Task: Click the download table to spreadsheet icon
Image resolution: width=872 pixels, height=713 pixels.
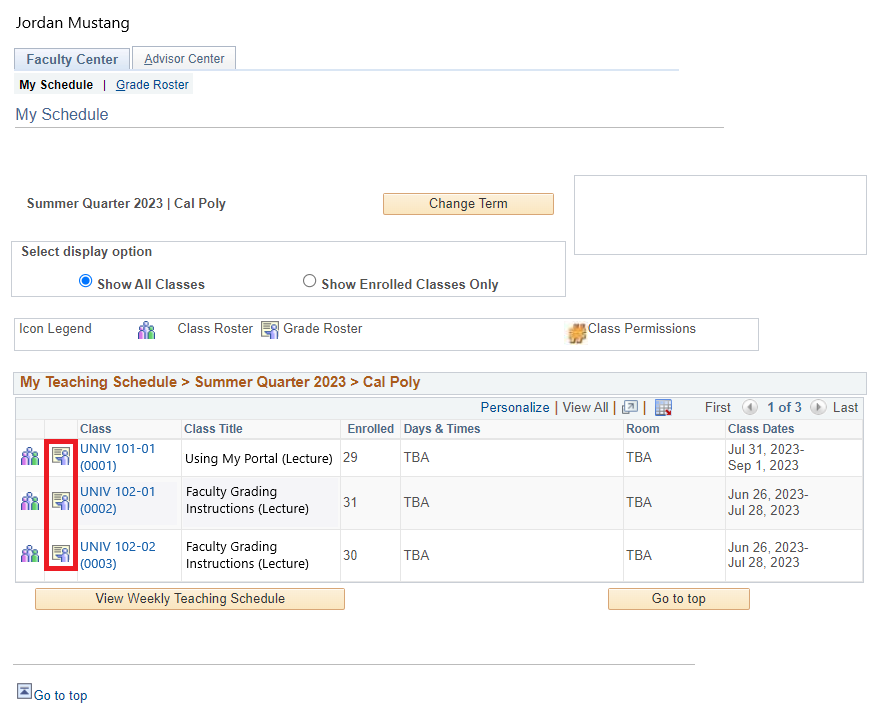Action: click(x=663, y=408)
